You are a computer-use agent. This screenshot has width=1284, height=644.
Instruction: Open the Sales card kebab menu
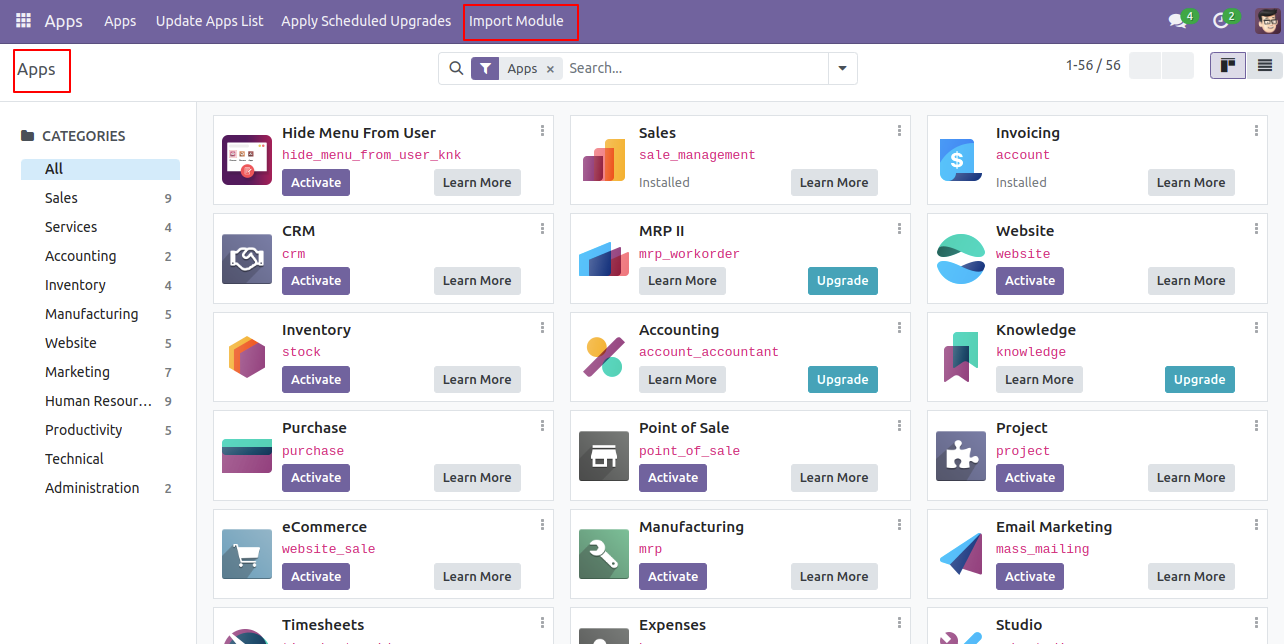coord(899,131)
